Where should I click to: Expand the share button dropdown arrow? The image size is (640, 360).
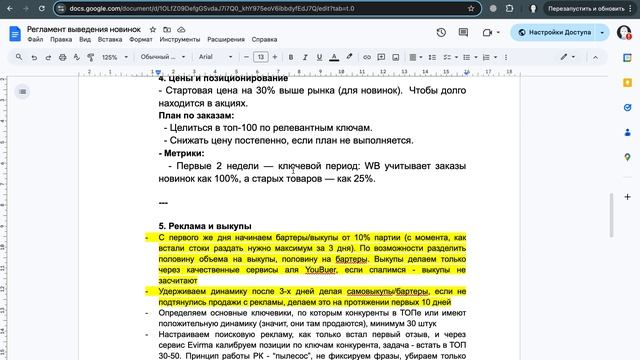602,32
